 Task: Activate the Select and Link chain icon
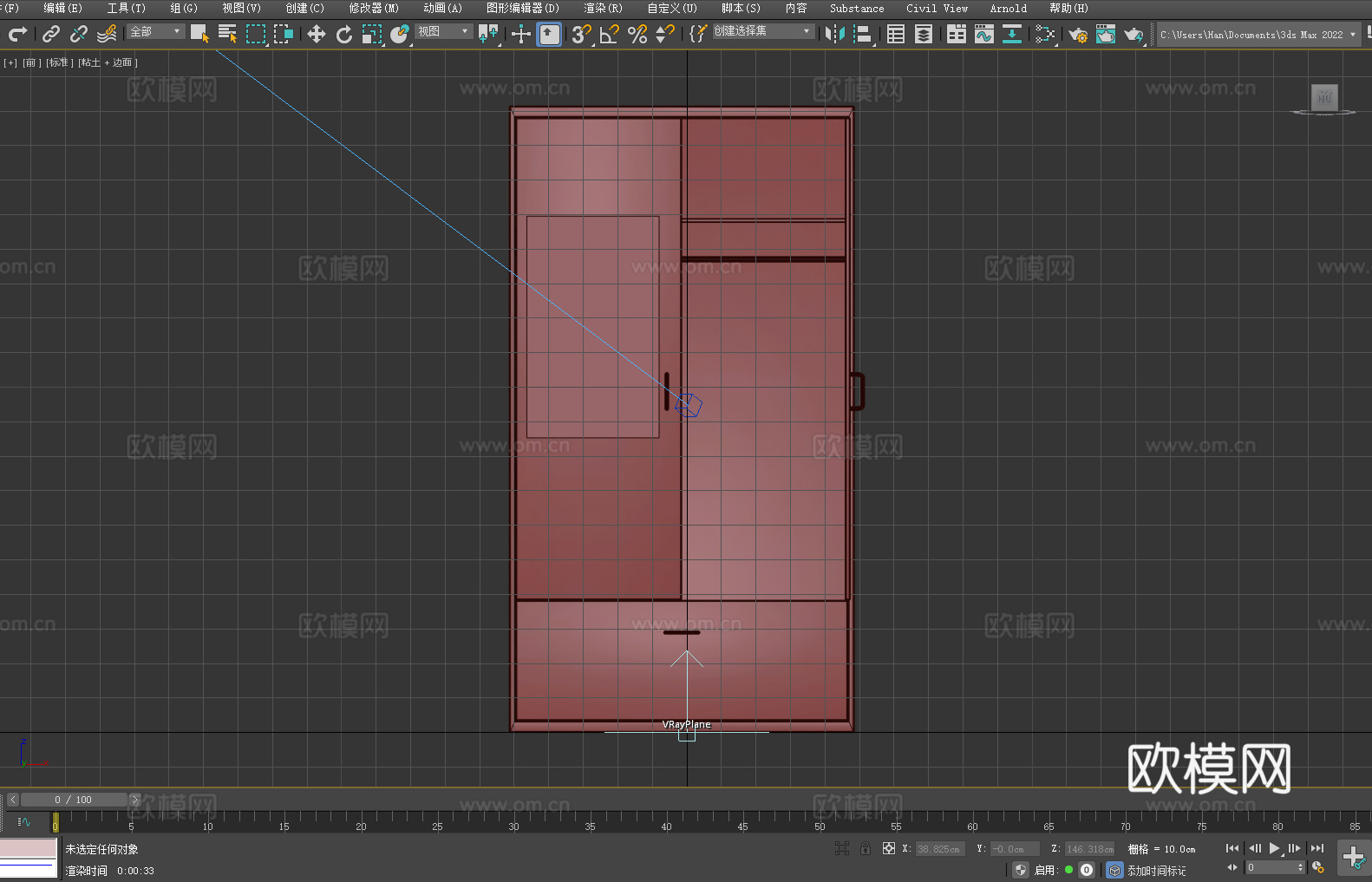(x=51, y=34)
